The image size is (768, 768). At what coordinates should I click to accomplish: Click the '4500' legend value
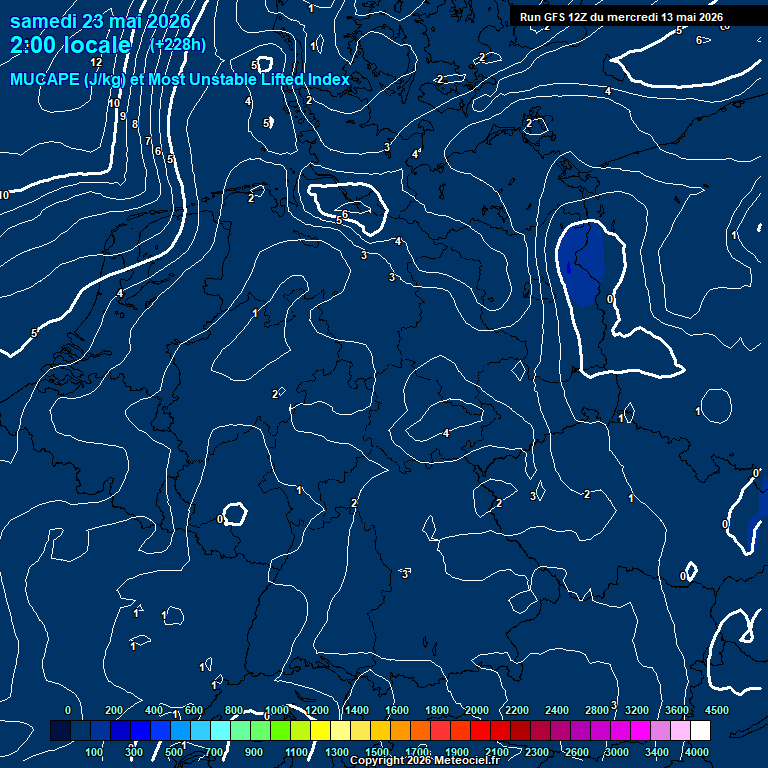click(717, 710)
